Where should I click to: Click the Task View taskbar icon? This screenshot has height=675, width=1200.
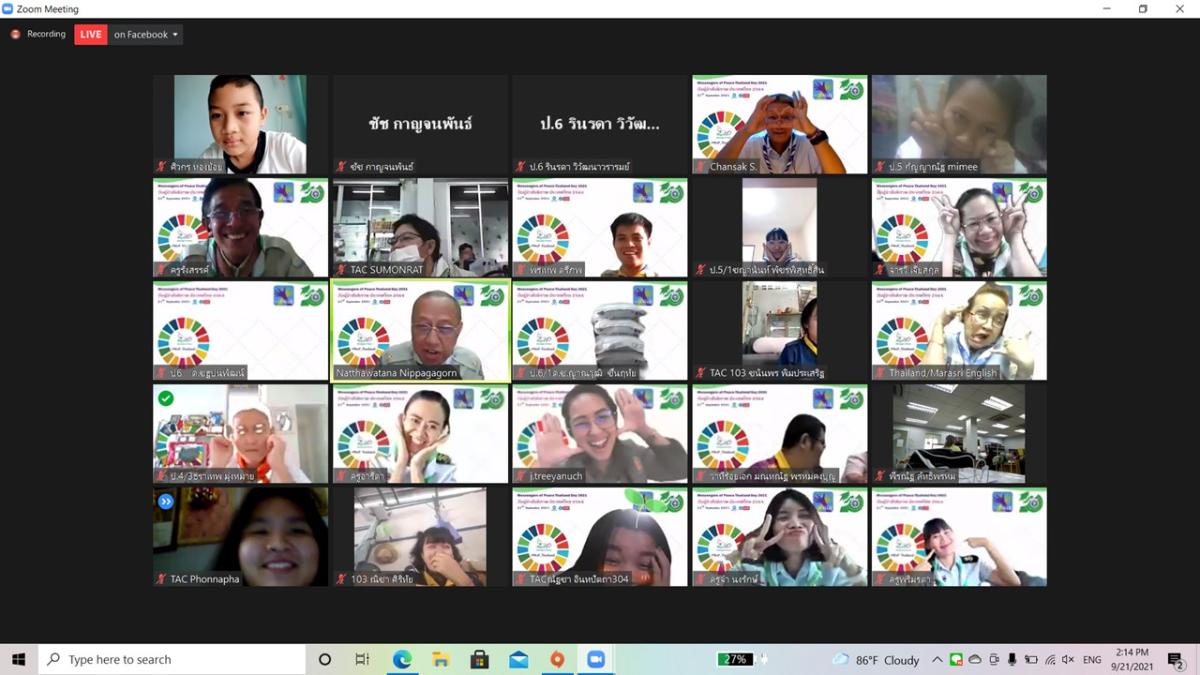[x=362, y=659]
